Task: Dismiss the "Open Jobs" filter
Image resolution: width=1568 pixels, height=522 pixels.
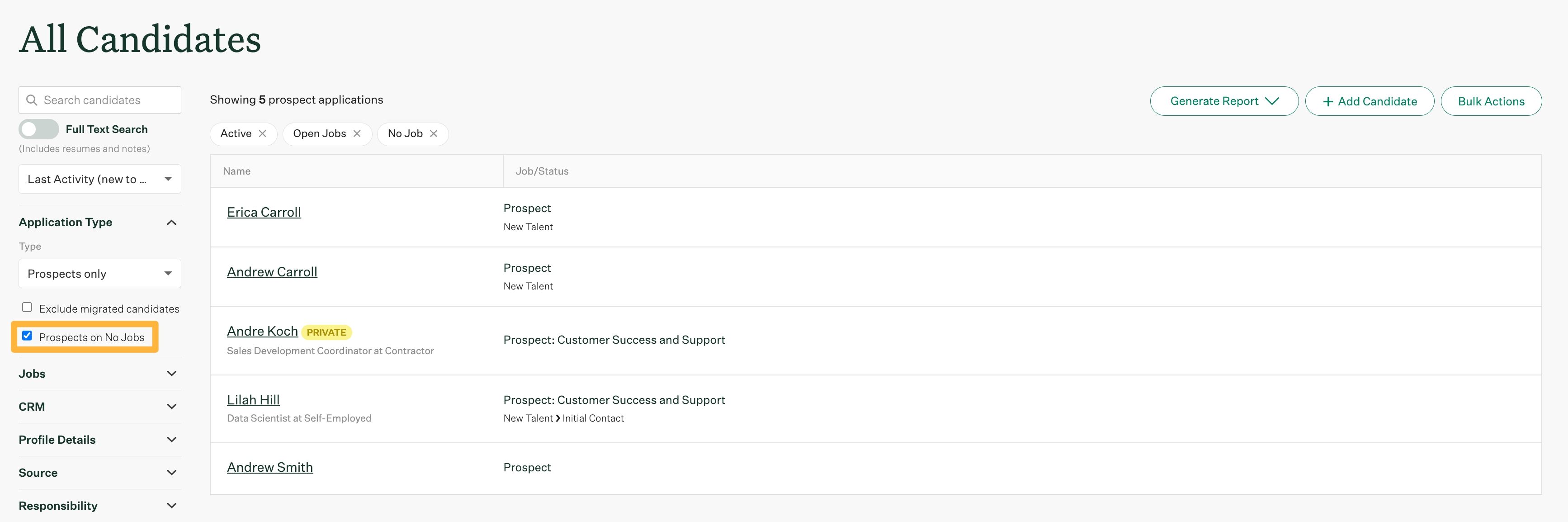Action: (x=357, y=133)
